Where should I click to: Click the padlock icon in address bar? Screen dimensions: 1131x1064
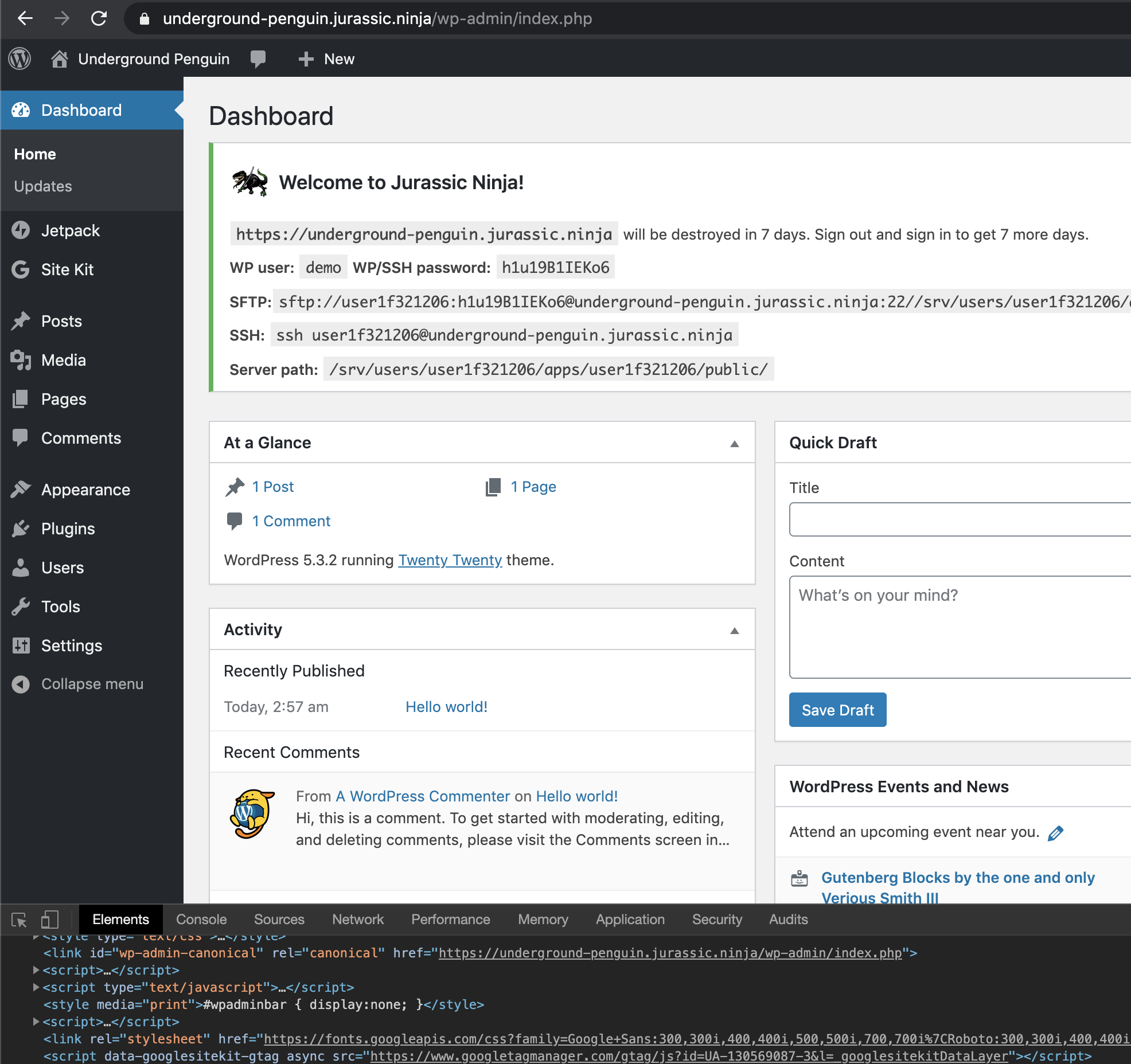coord(145,19)
